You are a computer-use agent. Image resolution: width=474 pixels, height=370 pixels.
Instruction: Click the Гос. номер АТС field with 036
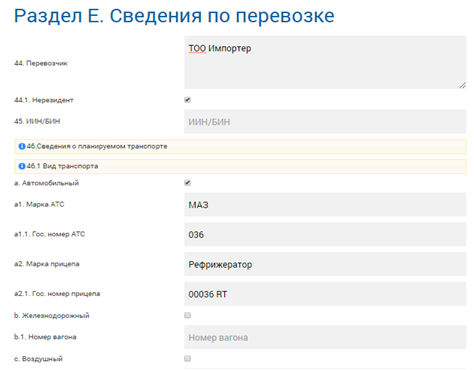pyautogui.click(x=325, y=234)
